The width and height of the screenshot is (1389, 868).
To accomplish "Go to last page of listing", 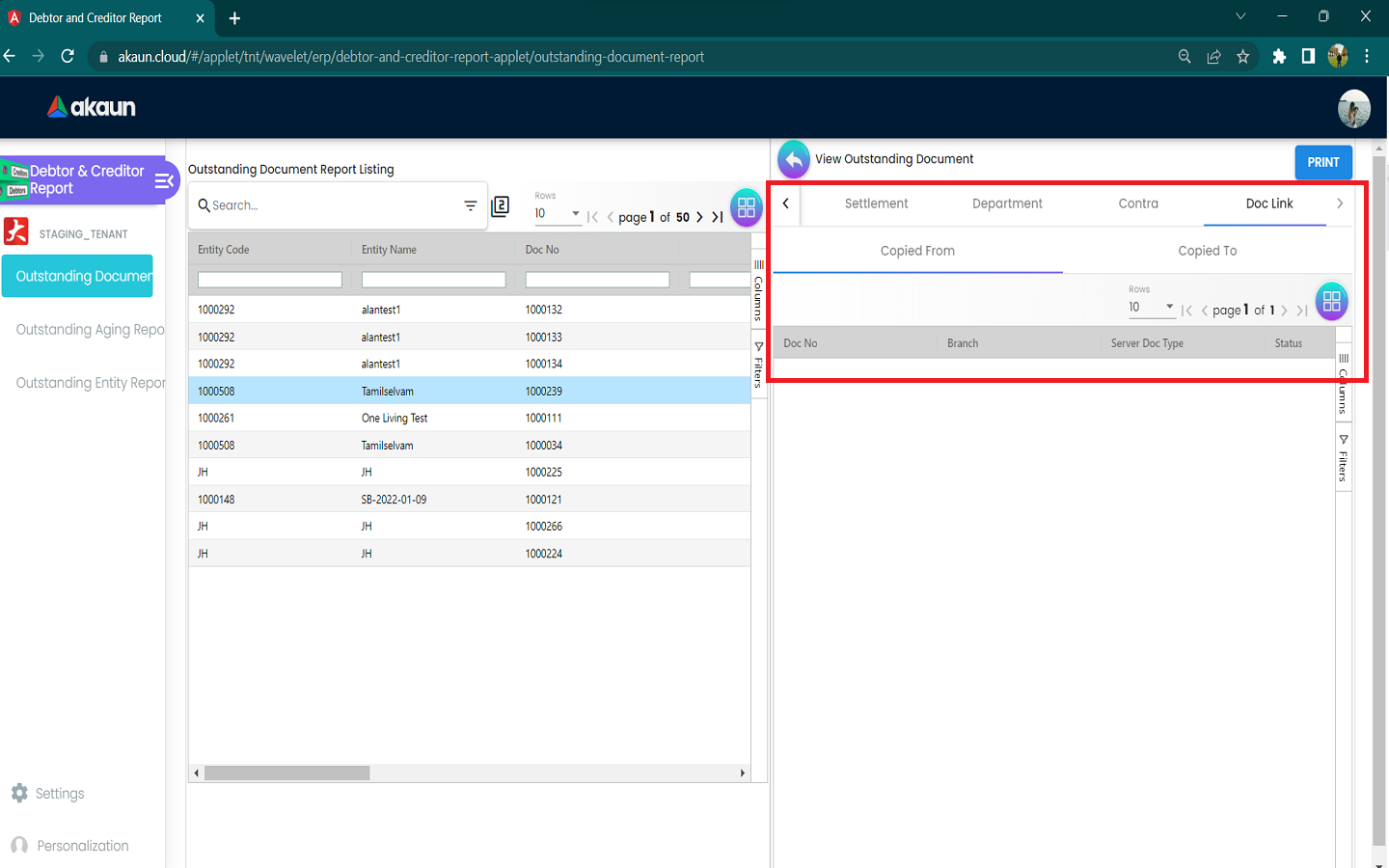I will coord(718,217).
